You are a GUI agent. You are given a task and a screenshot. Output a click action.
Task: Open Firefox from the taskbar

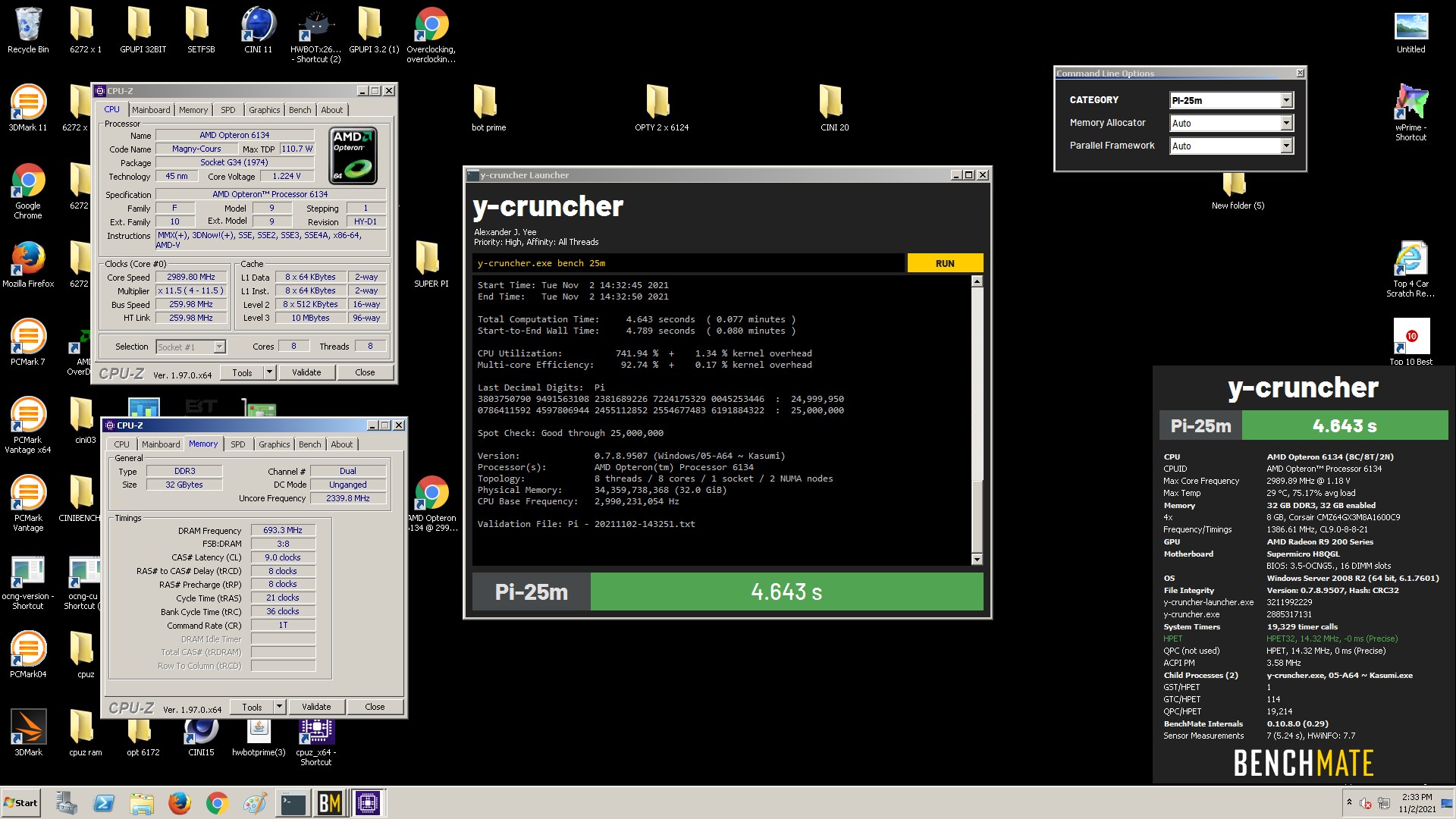pyautogui.click(x=180, y=803)
